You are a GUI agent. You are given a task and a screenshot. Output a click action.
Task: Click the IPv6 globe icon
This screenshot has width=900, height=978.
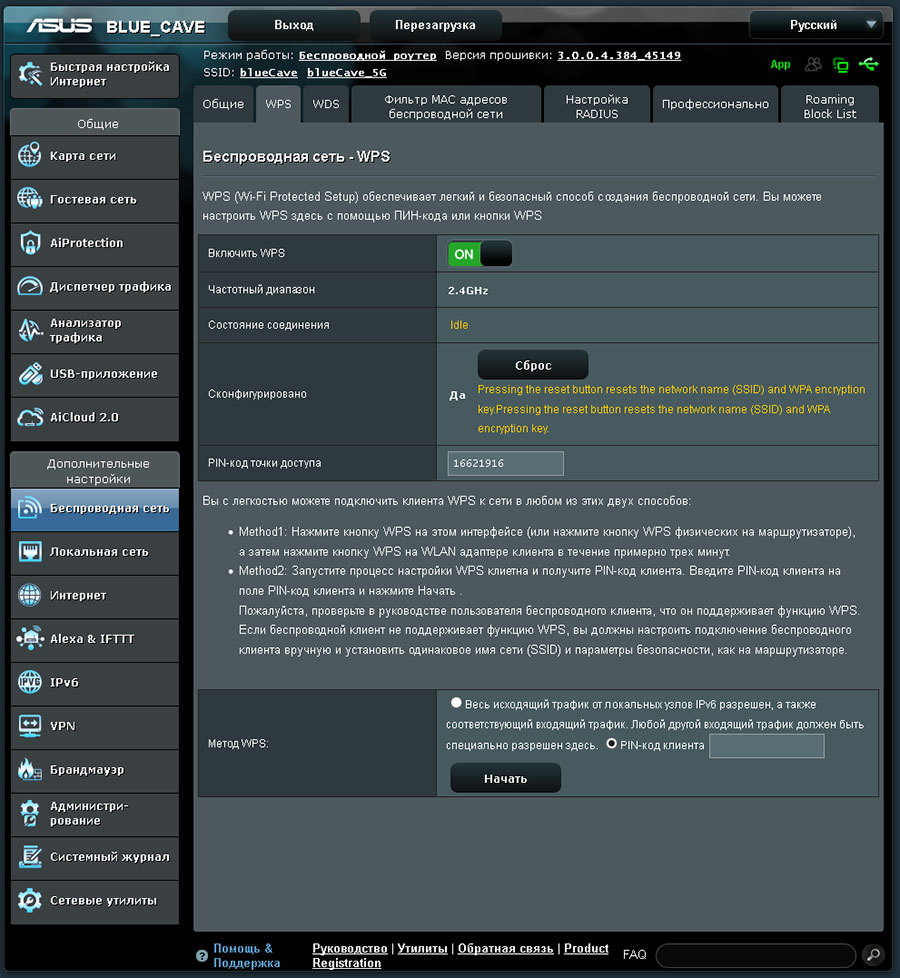click(29, 682)
